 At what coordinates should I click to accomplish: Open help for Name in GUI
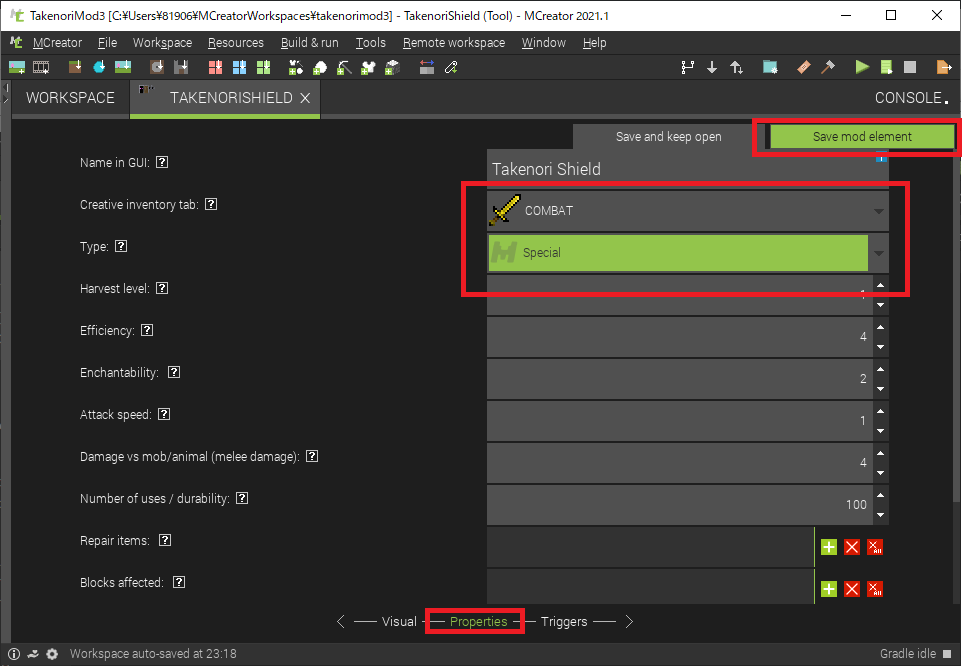pyautogui.click(x=162, y=162)
